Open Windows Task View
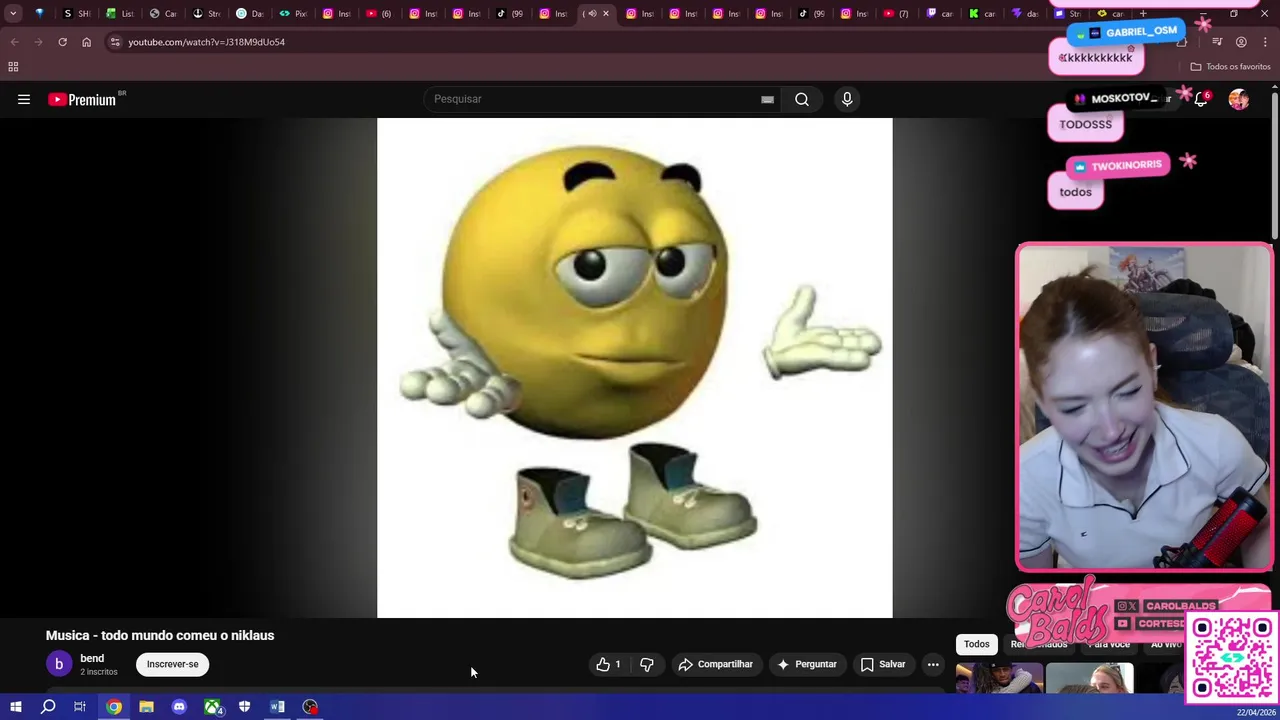The height and width of the screenshot is (720, 1280). 80,707
